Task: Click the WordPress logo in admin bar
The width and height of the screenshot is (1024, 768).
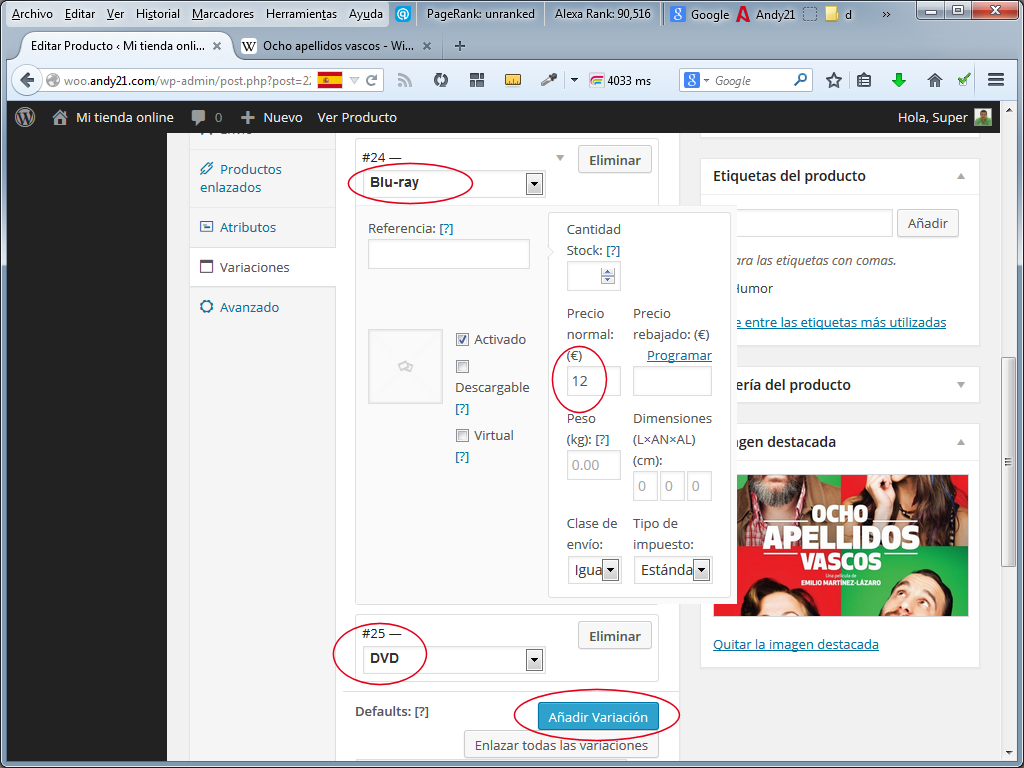Action: point(25,117)
